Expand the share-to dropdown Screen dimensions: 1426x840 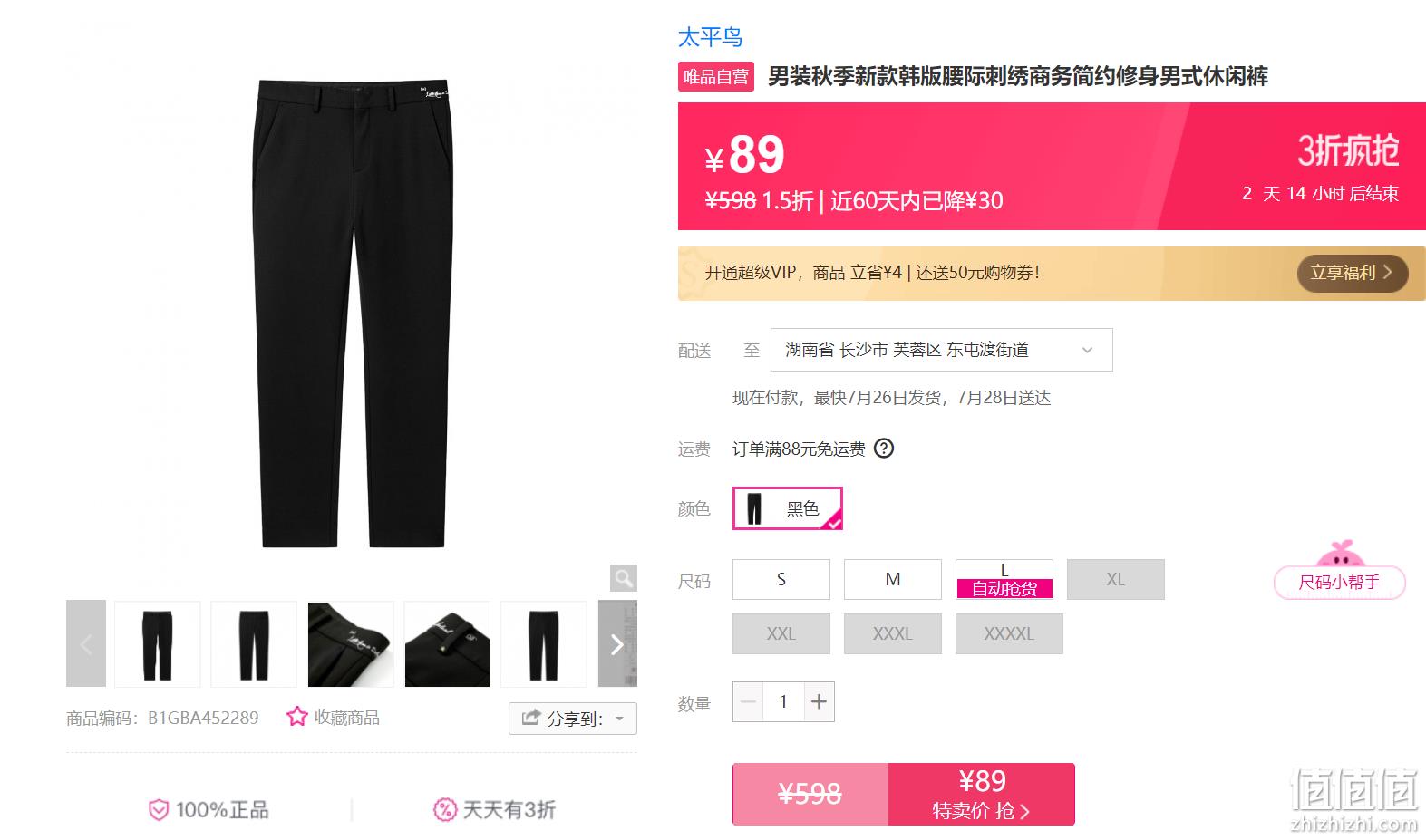573,719
